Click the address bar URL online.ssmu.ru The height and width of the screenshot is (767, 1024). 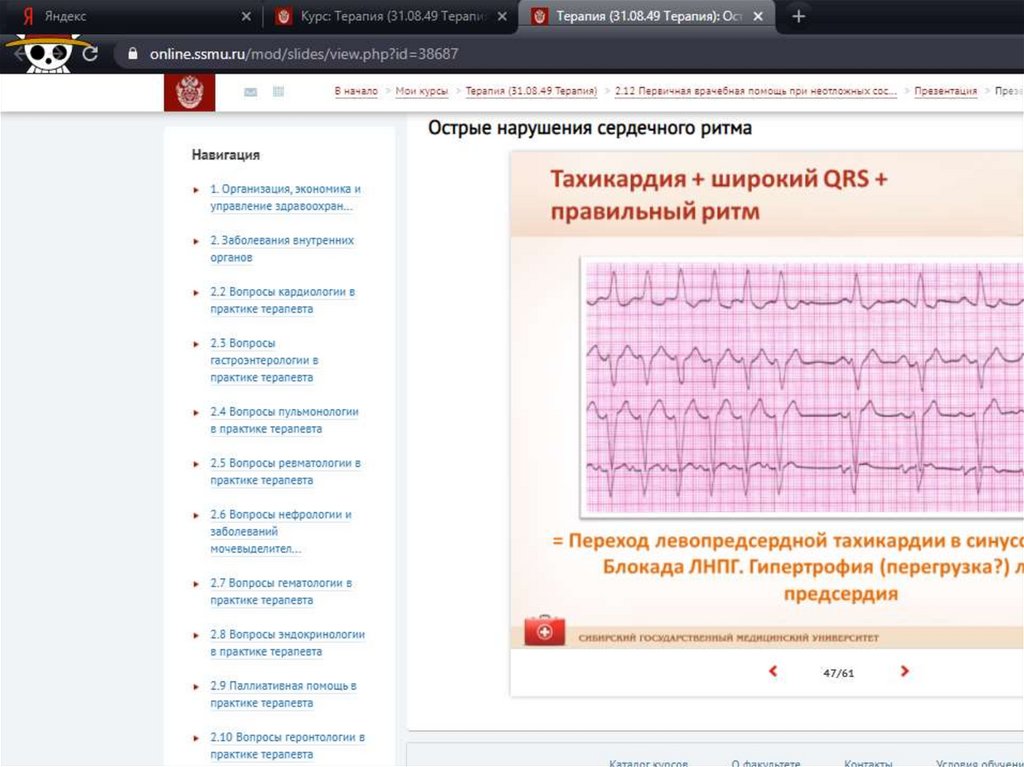304,54
